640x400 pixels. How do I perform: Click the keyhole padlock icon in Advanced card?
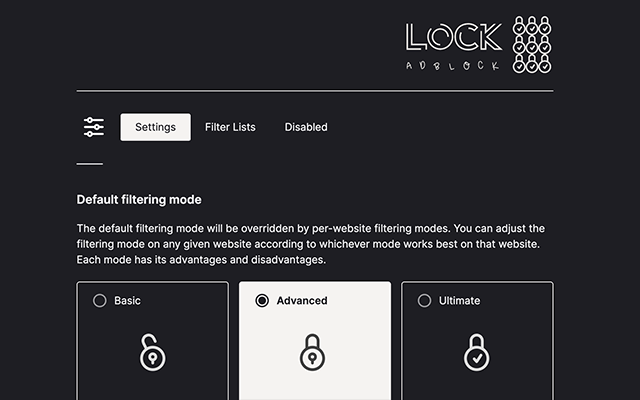(315, 352)
